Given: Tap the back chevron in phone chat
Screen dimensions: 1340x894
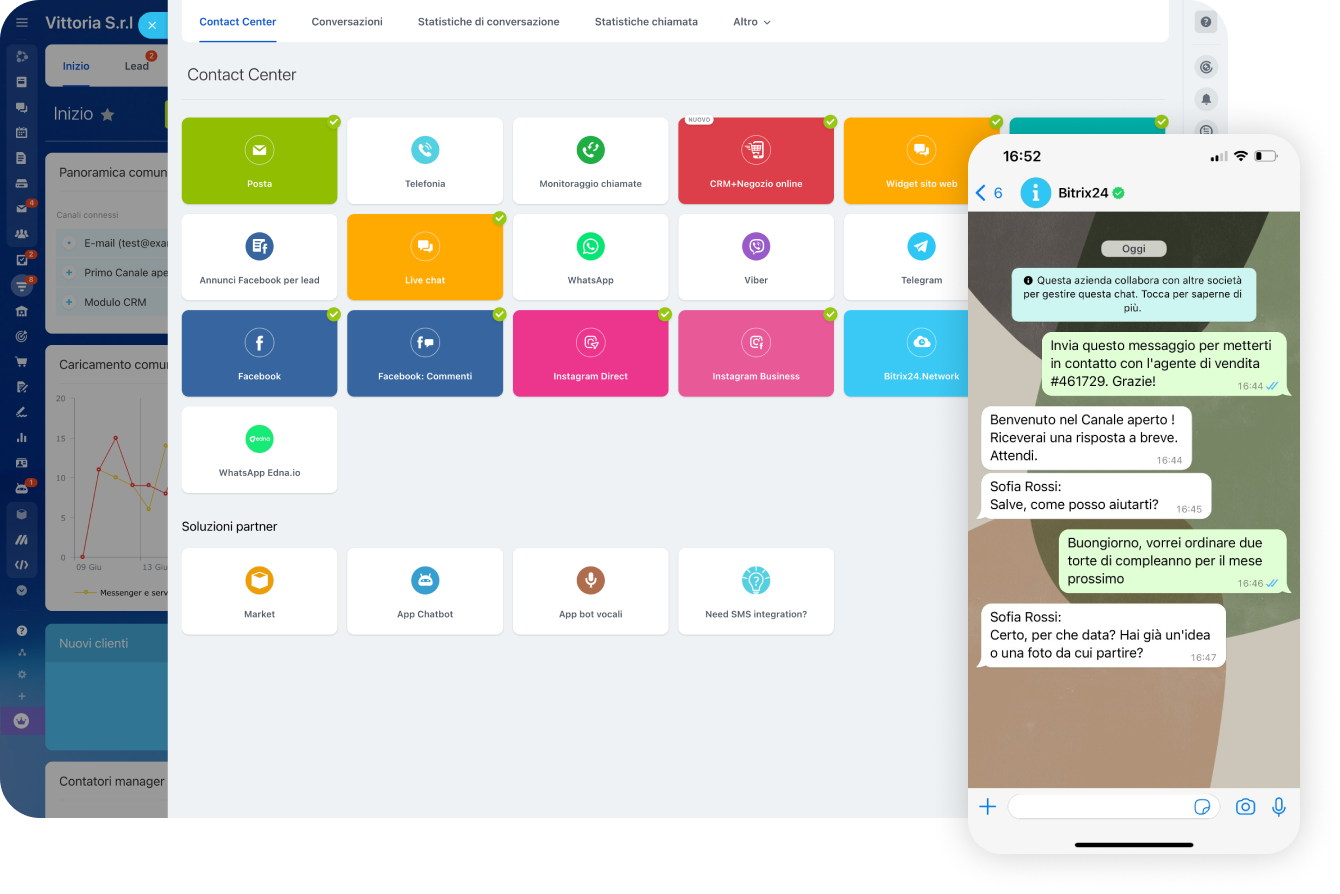Looking at the screenshot, I should pyautogui.click(x=981, y=193).
